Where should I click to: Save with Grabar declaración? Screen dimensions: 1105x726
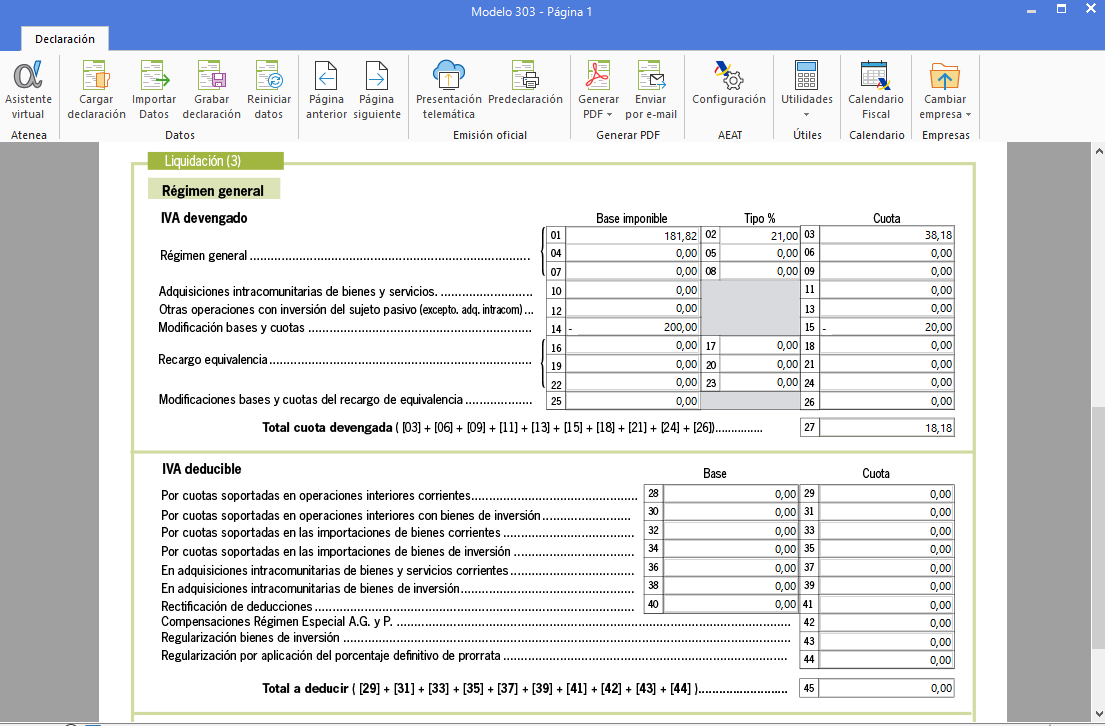click(211, 90)
